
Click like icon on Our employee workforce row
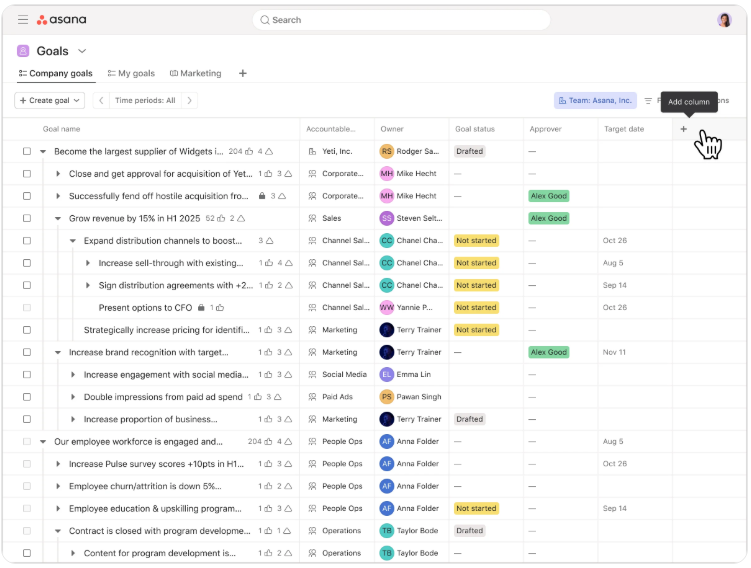point(268,442)
